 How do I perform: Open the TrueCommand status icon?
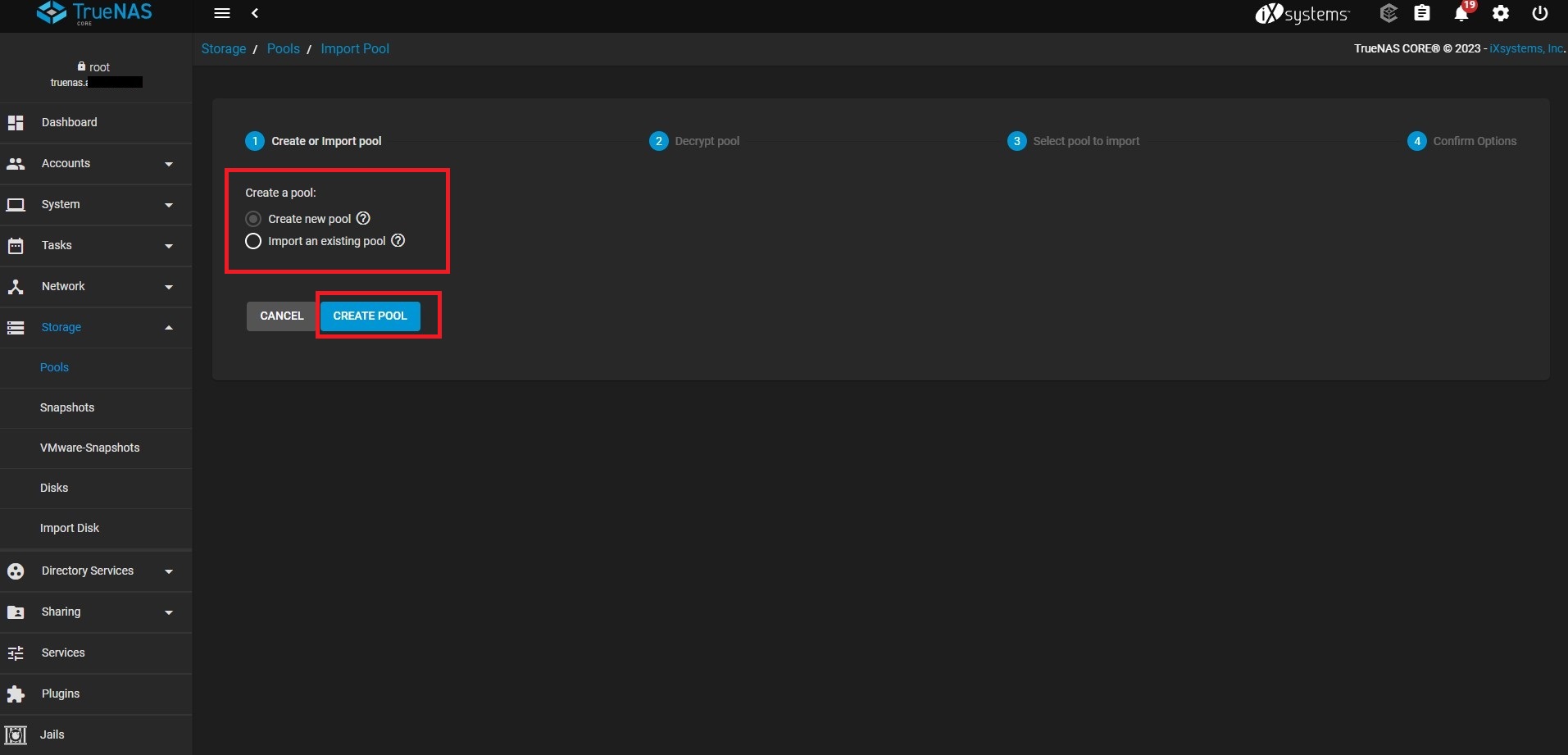1388,13
